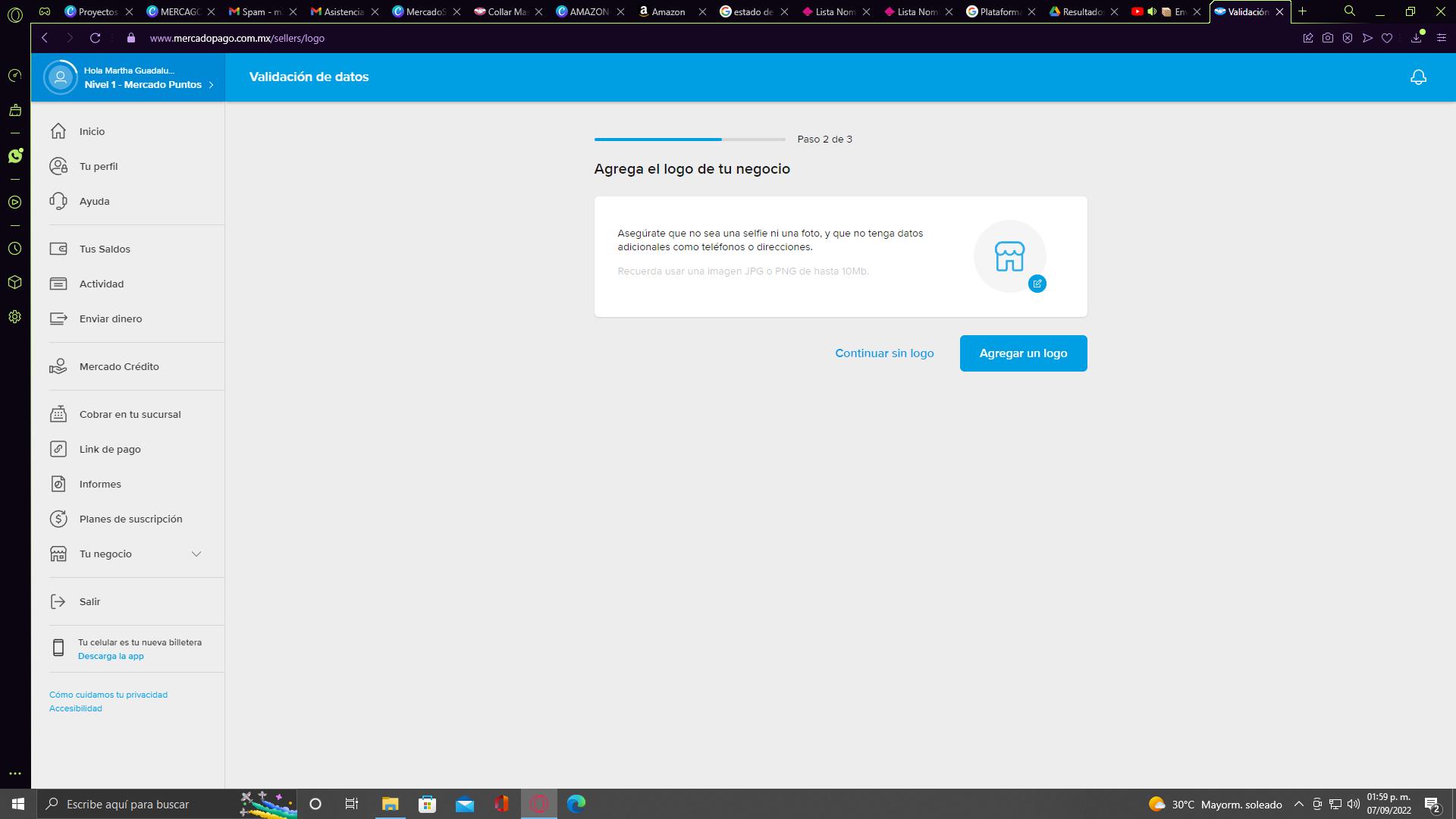Click the Paso 2 de 3 progress bar
Screen dimensions: 1456x819
coord(689,140)
